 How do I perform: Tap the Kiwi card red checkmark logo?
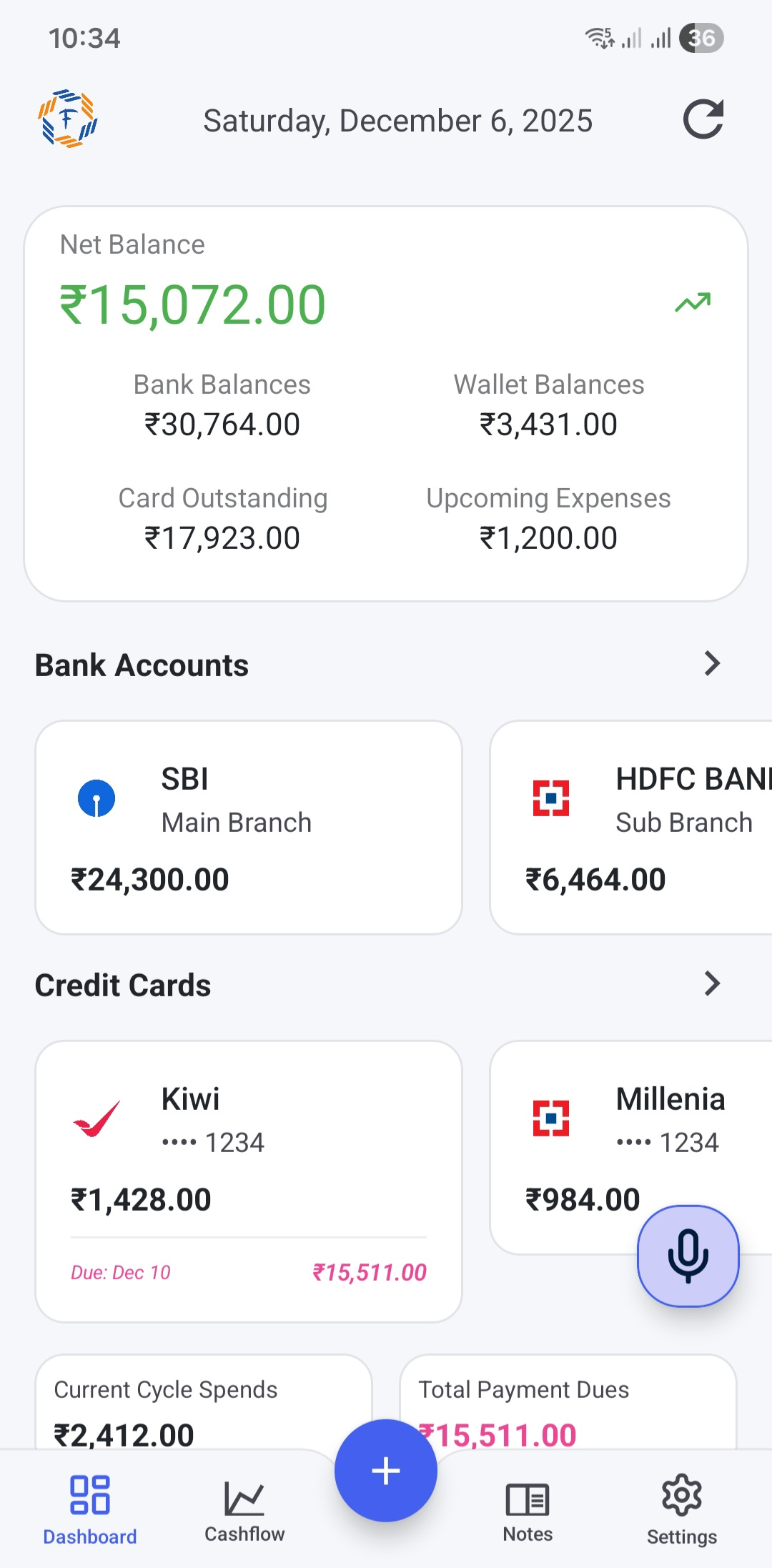point(96,1118)
